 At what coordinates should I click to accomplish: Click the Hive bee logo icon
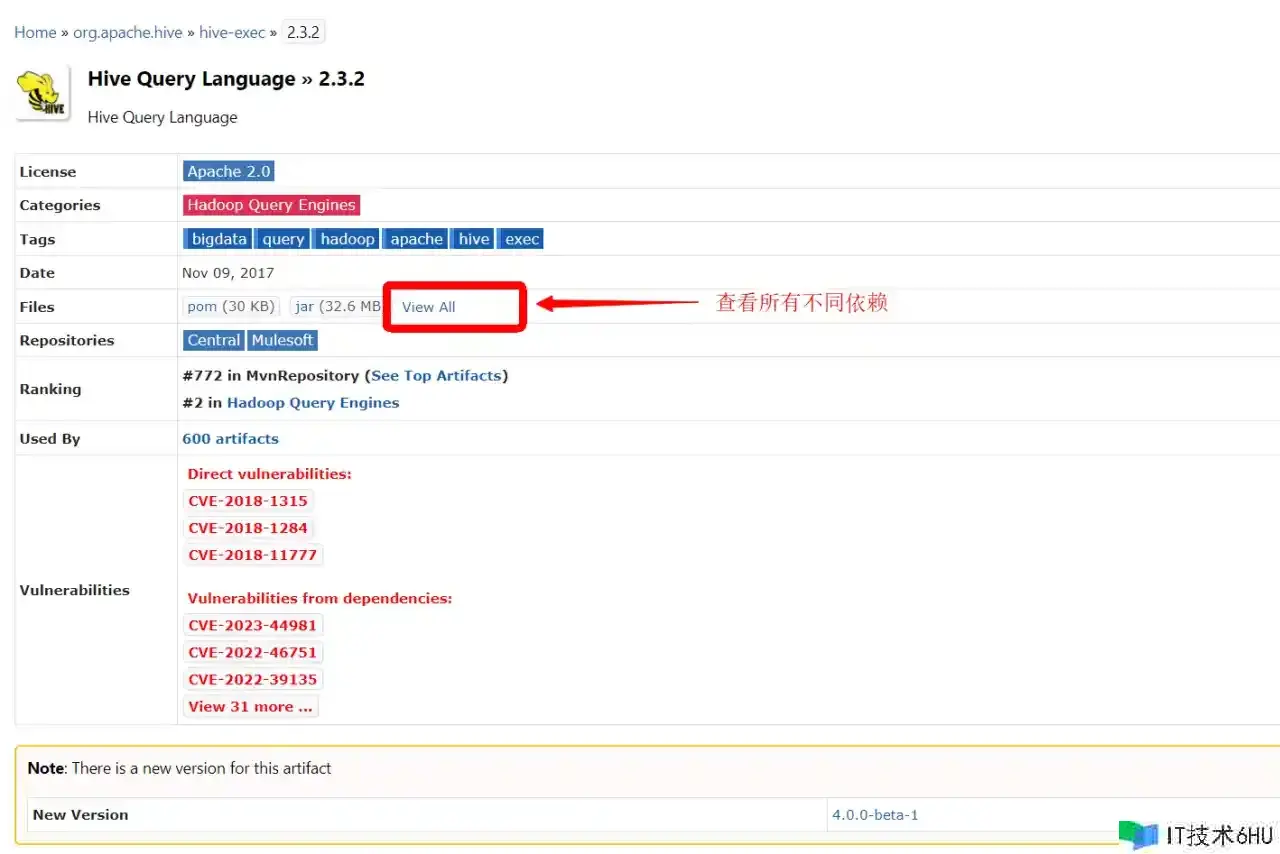tap(42, 93)
